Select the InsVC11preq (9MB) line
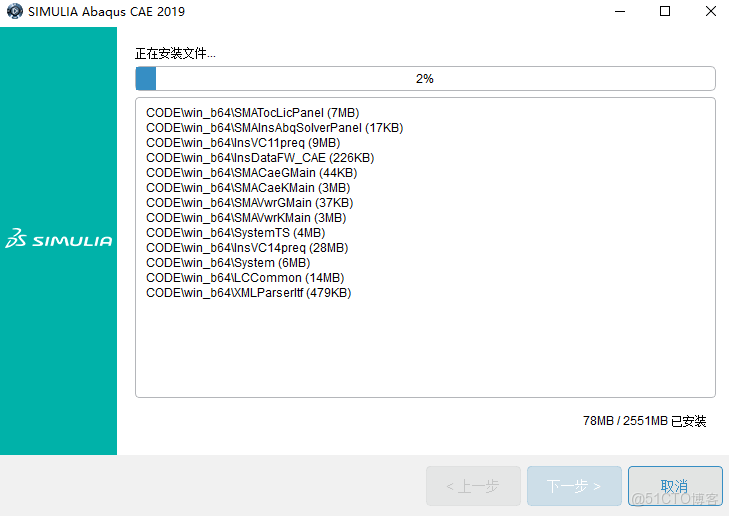The height and width of the screenshot is (516, 729). [x=243, y=143]
